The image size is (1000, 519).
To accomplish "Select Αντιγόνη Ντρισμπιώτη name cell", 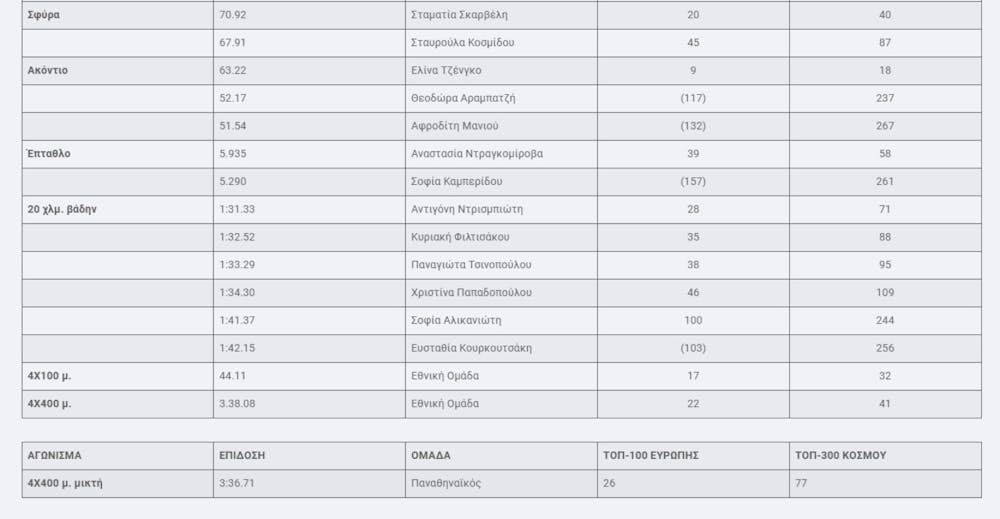I will [467, 209].
